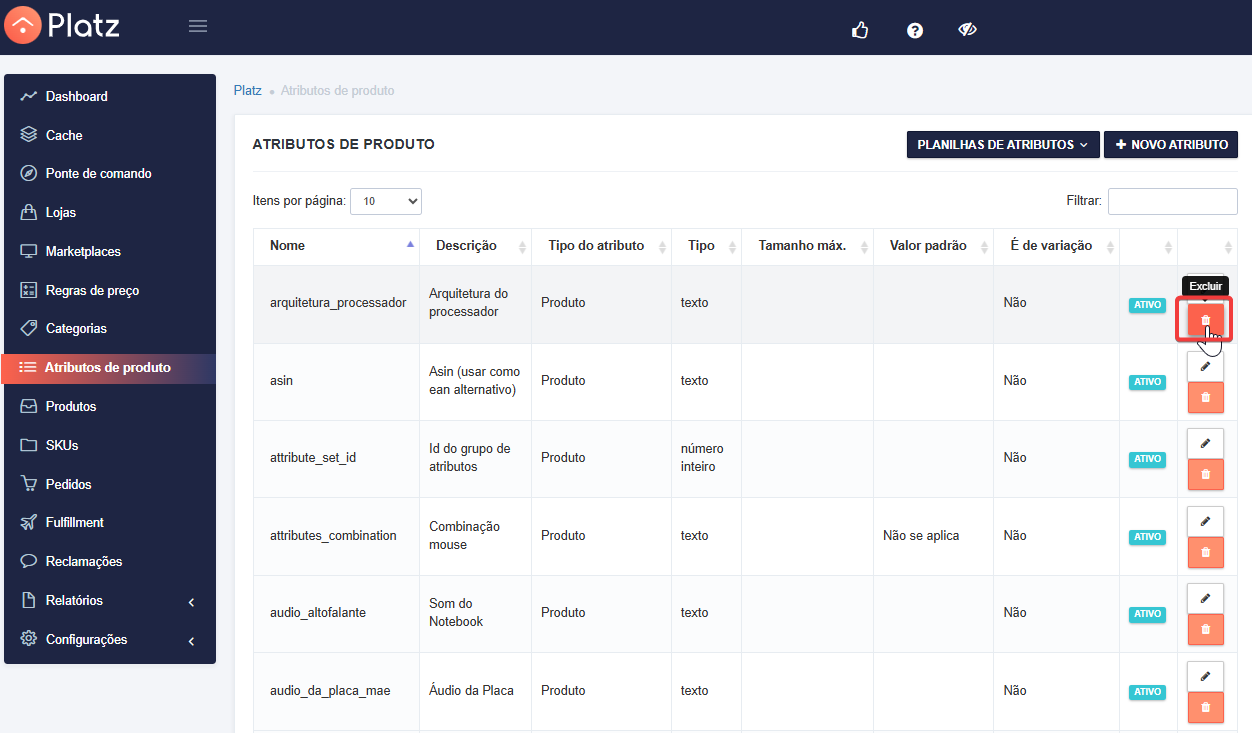Select the asin name cell
The image size is (1252, 733).
(337, 381)
